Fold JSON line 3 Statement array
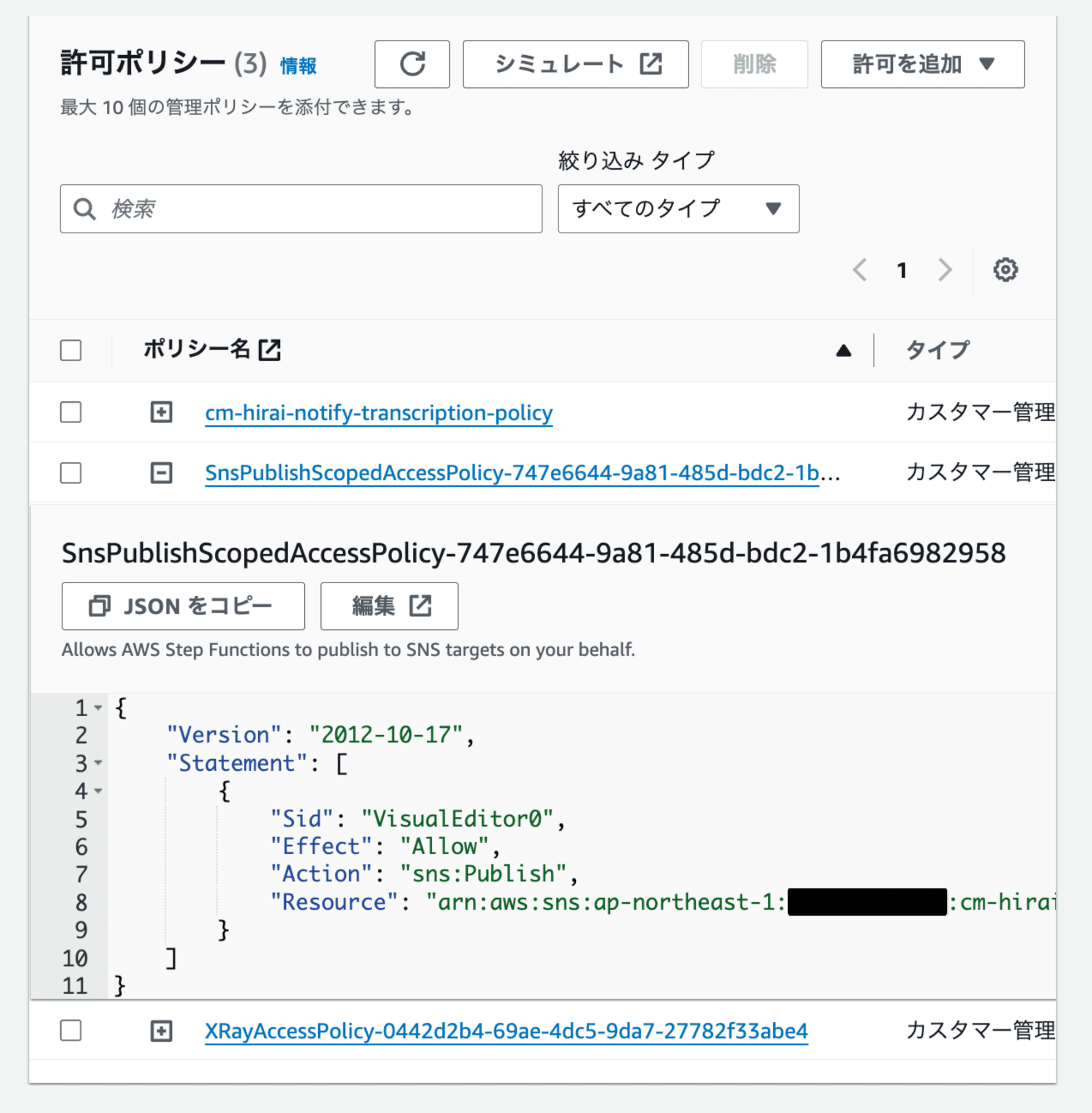 pyautogui.click(x=98, y=763)
